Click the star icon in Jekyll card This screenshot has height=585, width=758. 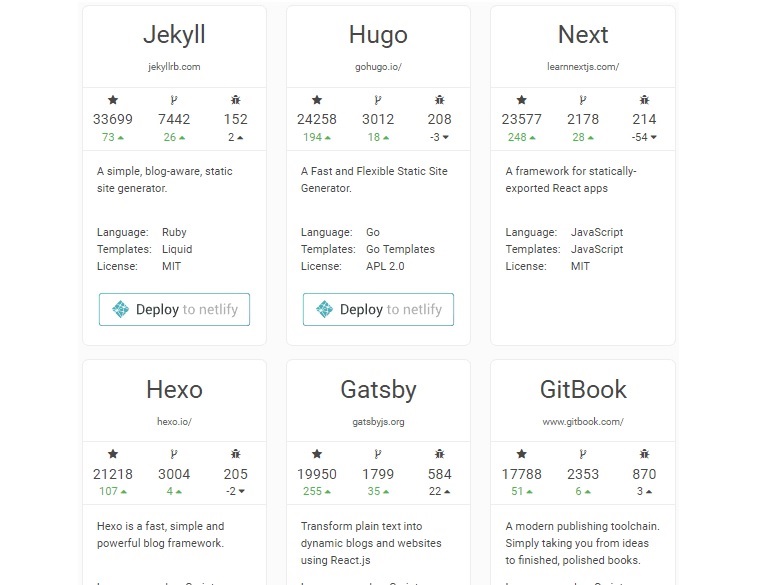[113, 100]
